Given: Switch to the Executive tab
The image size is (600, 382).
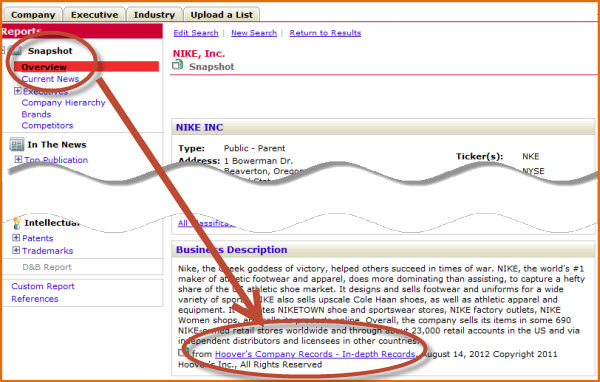Looking at the screenshot, I should click(95, 15).
